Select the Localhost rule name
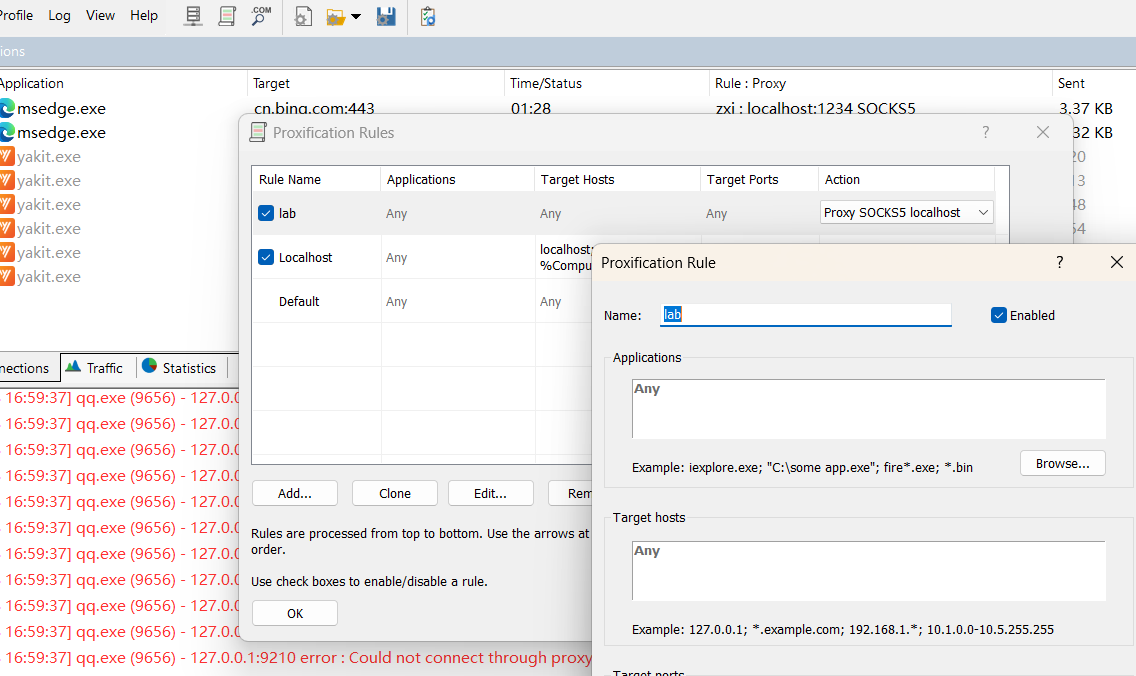The image size is (1136, 676). point(305,257)
